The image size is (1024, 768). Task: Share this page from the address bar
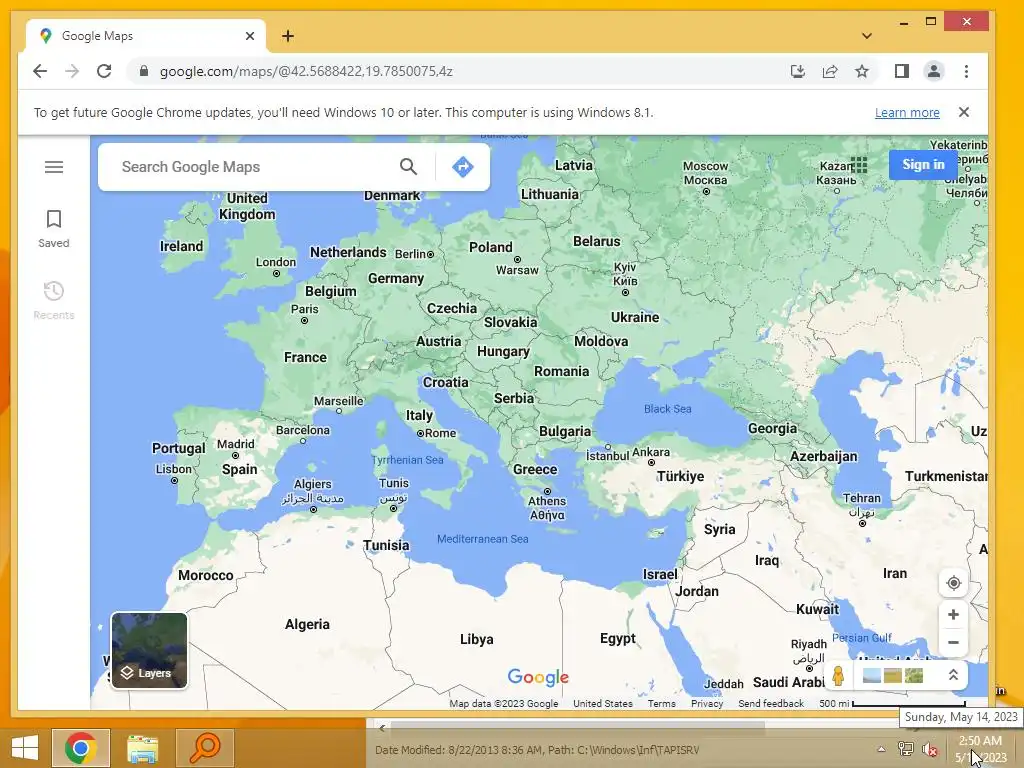[x=830, y=71]
